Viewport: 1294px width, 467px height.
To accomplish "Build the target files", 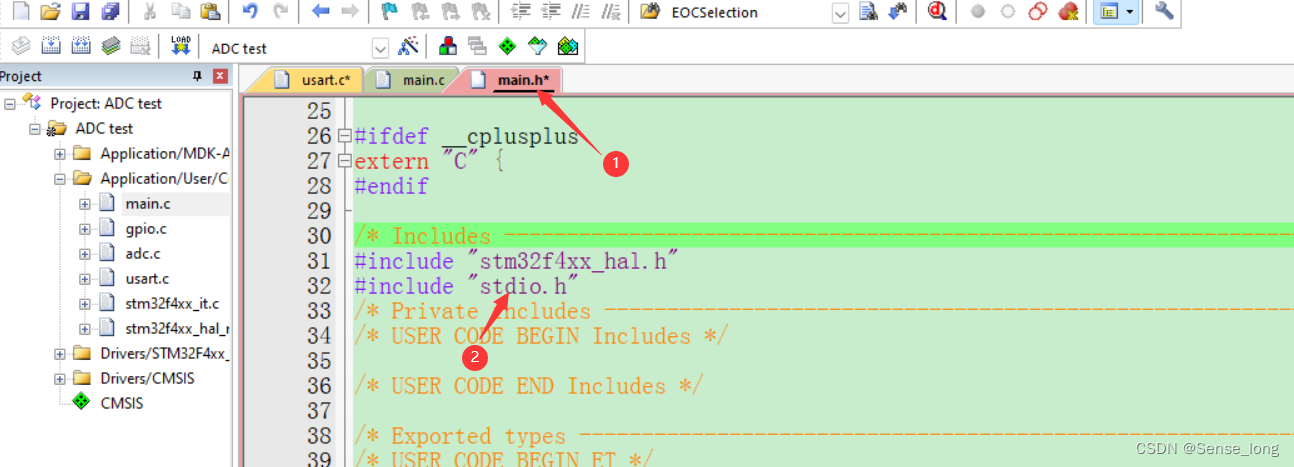I will 51,46.
